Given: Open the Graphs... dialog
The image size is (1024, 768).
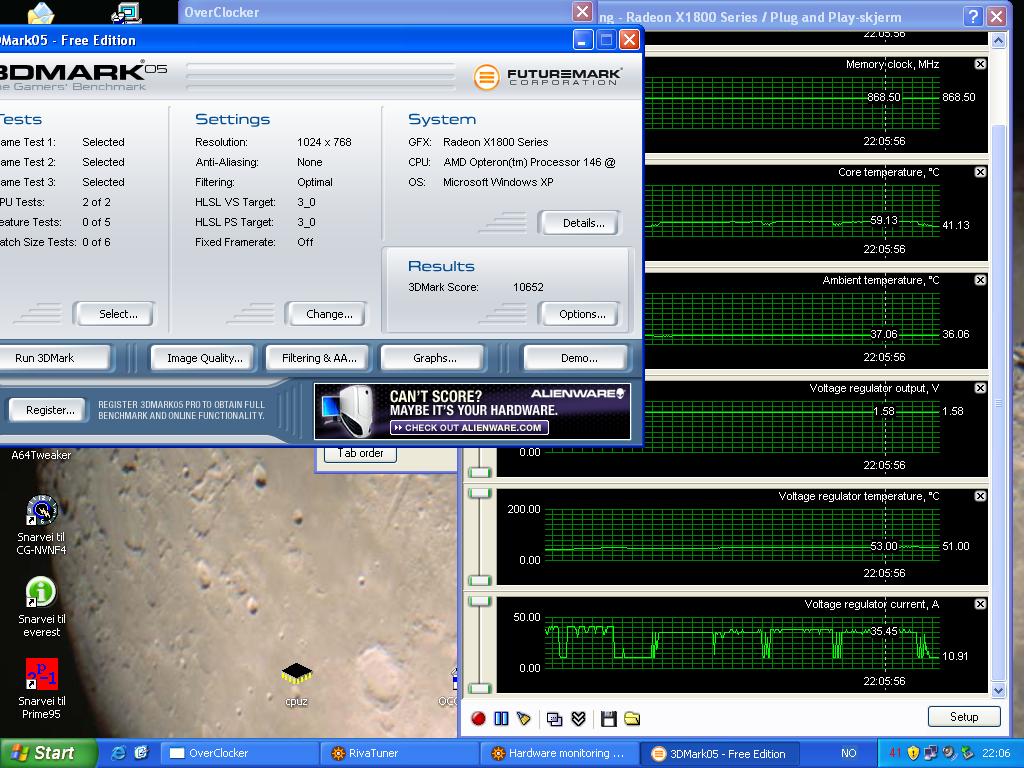Looking at the screenshot, I should 434,358.
